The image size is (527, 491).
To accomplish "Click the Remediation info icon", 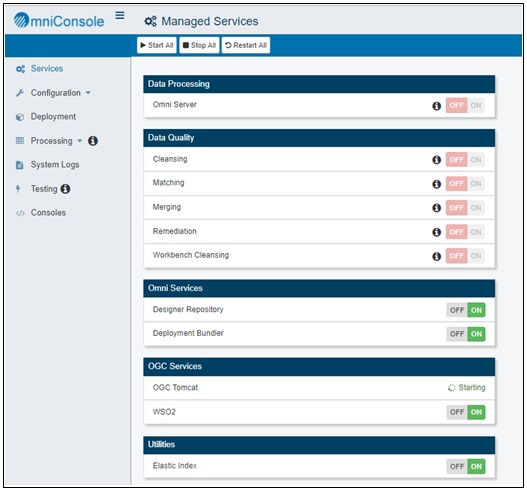I will click(436, 232).
